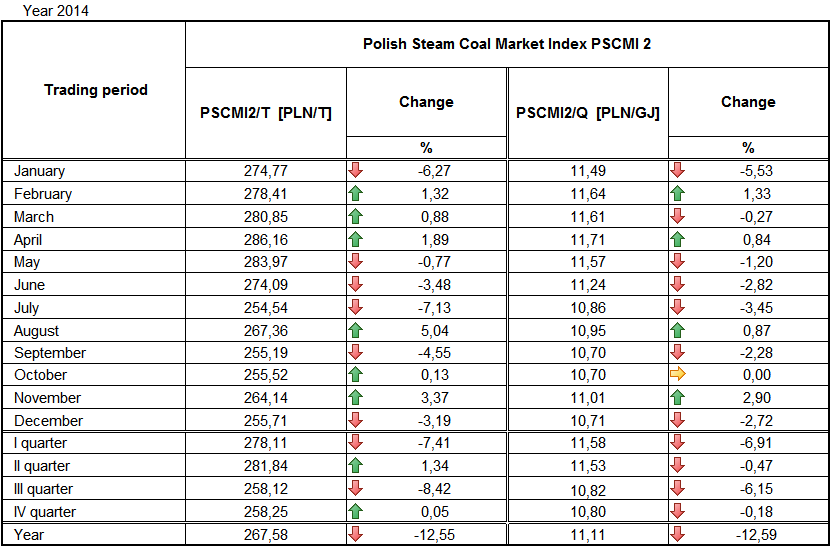Click the PSCMI2/Q [PLN/GJ] column header

[x=587, y=113]
